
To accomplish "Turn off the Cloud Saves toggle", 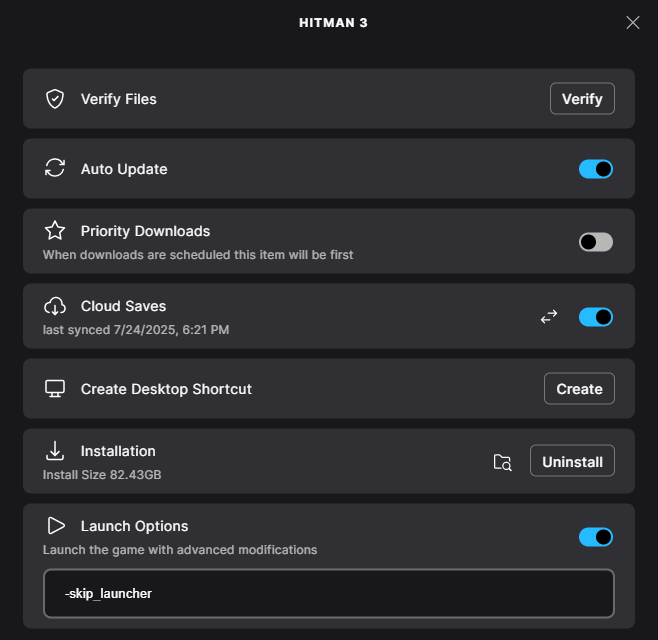I will 596,317.
